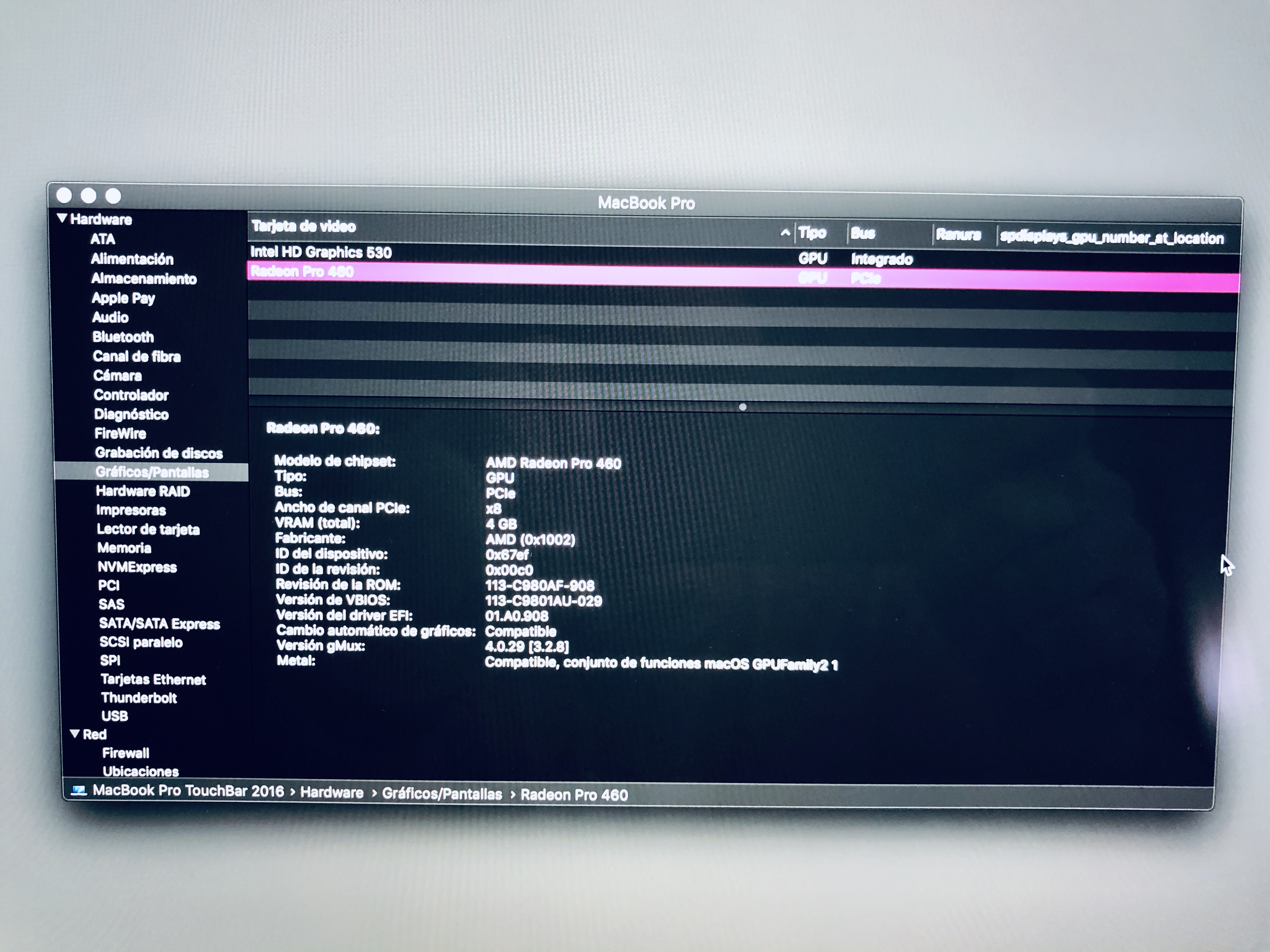Sort by the Ranura column header
Image resolution: width=1270 pixels, height=952 pixels.
[x=958, y=235]
